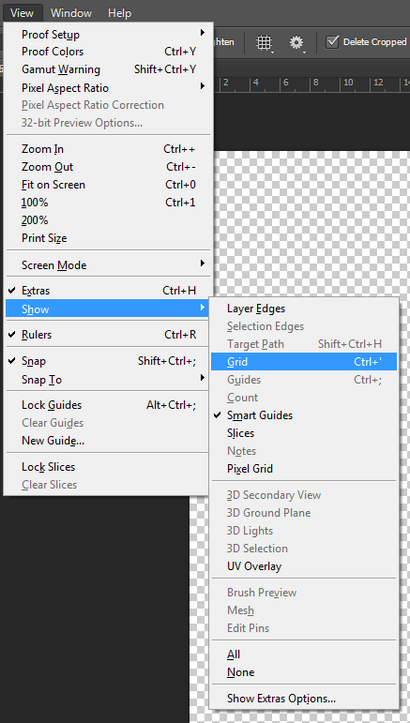Open the crop settings gear icon
This screenshot has height=723, width=410.
297,43
